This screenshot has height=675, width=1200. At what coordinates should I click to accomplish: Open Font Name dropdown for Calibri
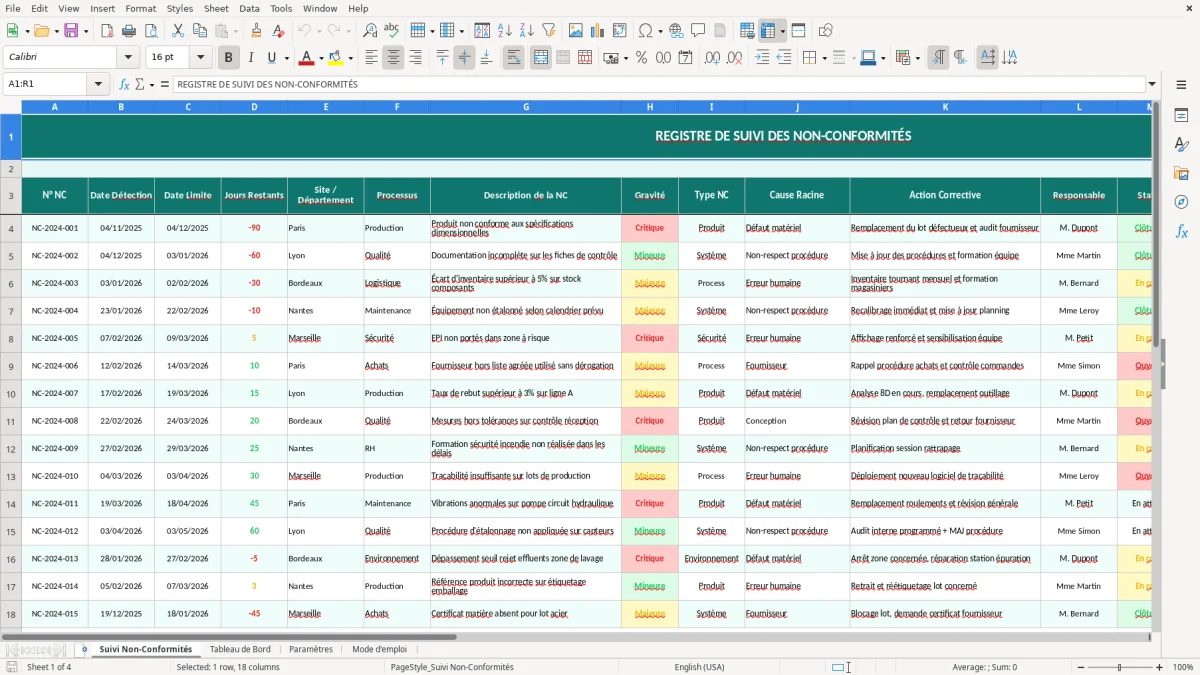coord(127,58)
